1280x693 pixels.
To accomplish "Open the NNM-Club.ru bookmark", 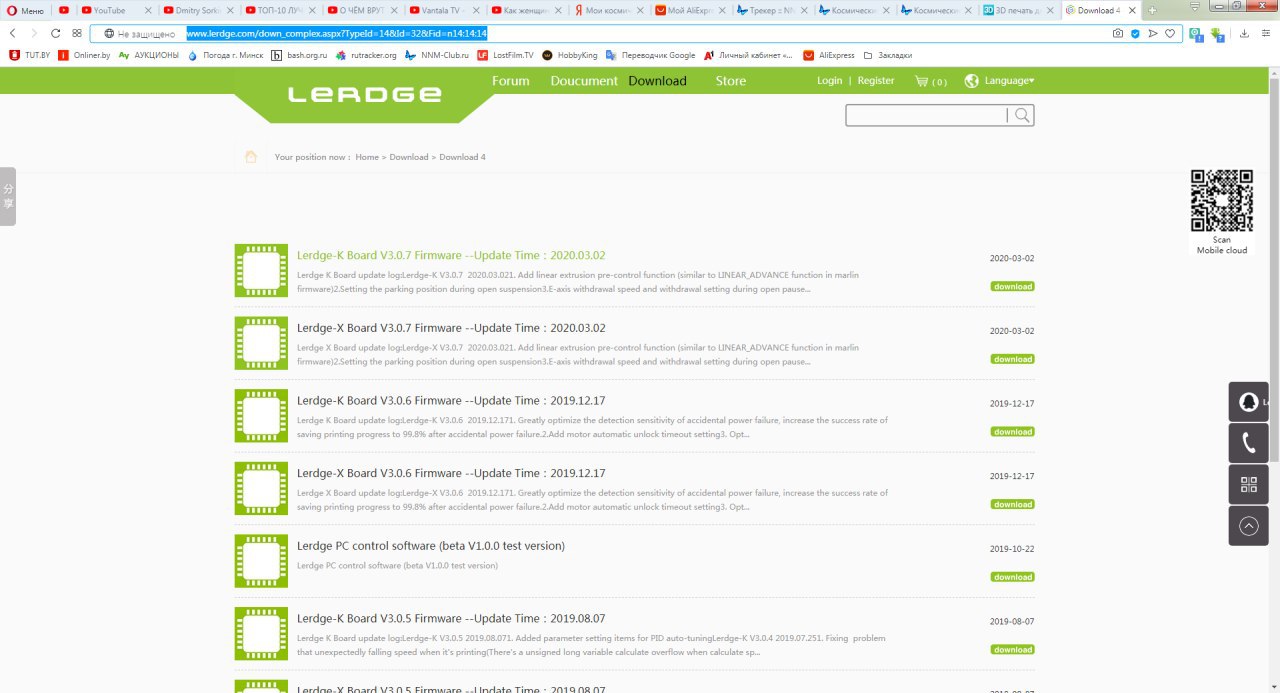I will (x=437, y=55).
